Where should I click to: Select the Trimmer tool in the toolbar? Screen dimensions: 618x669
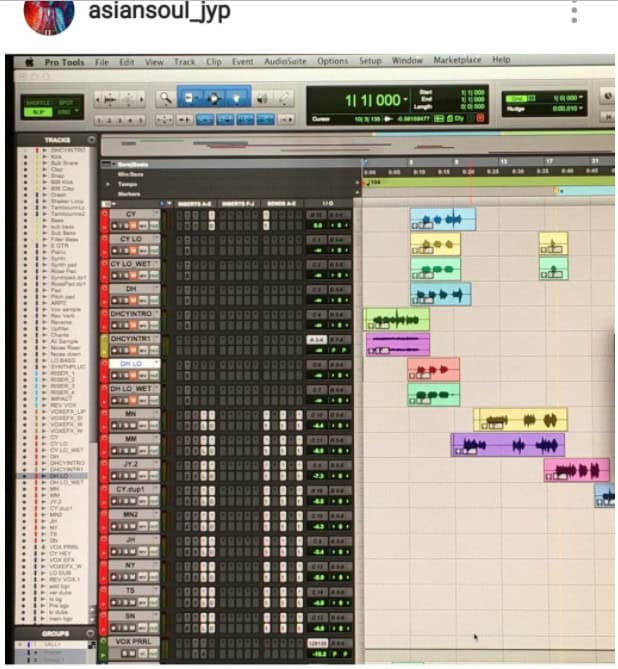pos(190,99)
